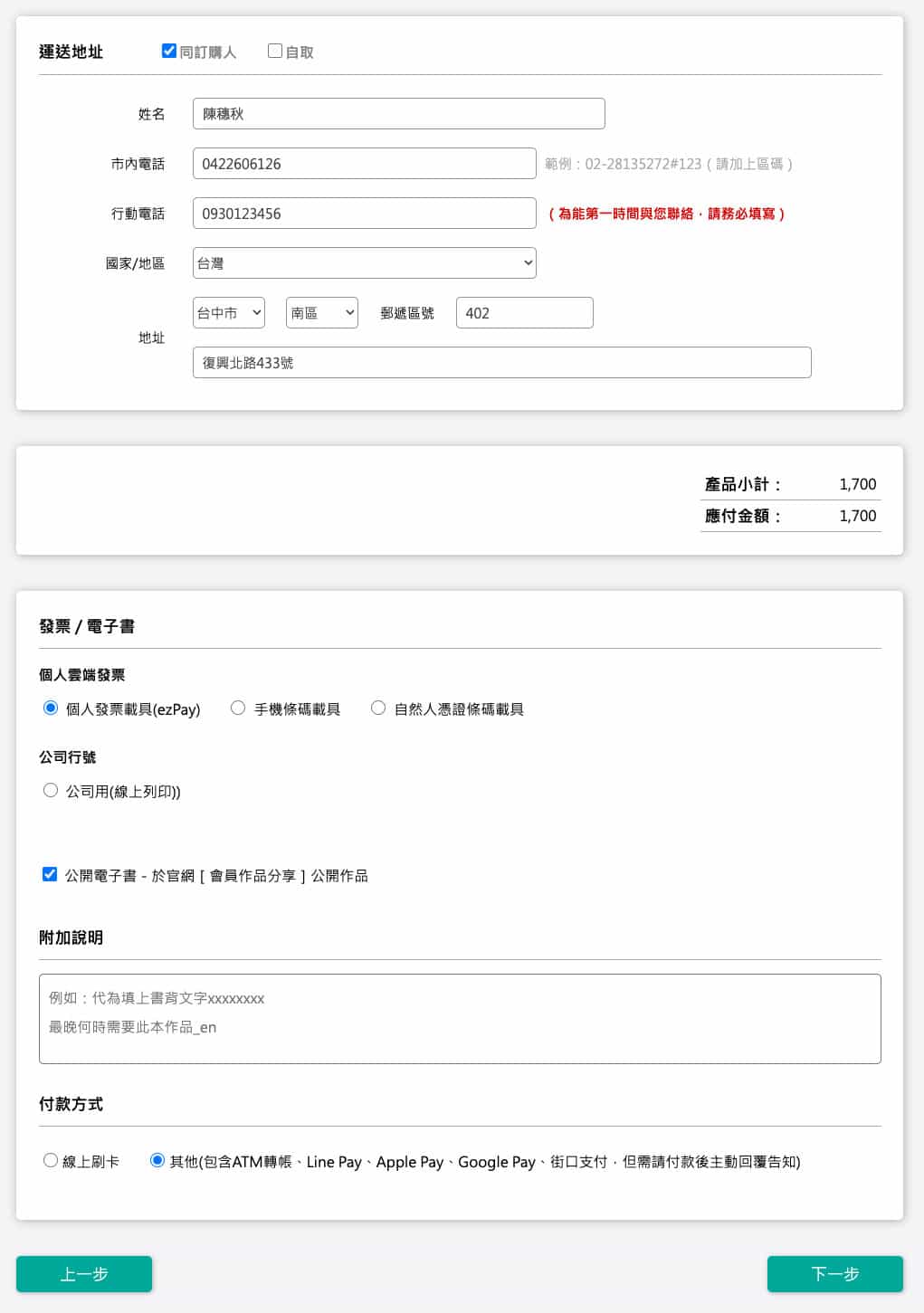Select 手機條碼載具 radio option

coord(238,708)
